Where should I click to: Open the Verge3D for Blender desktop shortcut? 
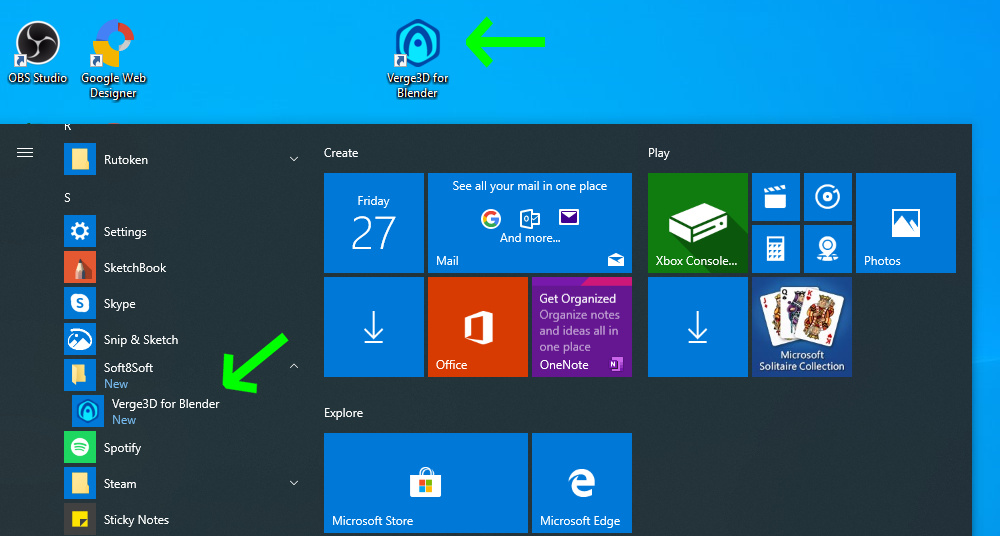click(x=418, y=59)
